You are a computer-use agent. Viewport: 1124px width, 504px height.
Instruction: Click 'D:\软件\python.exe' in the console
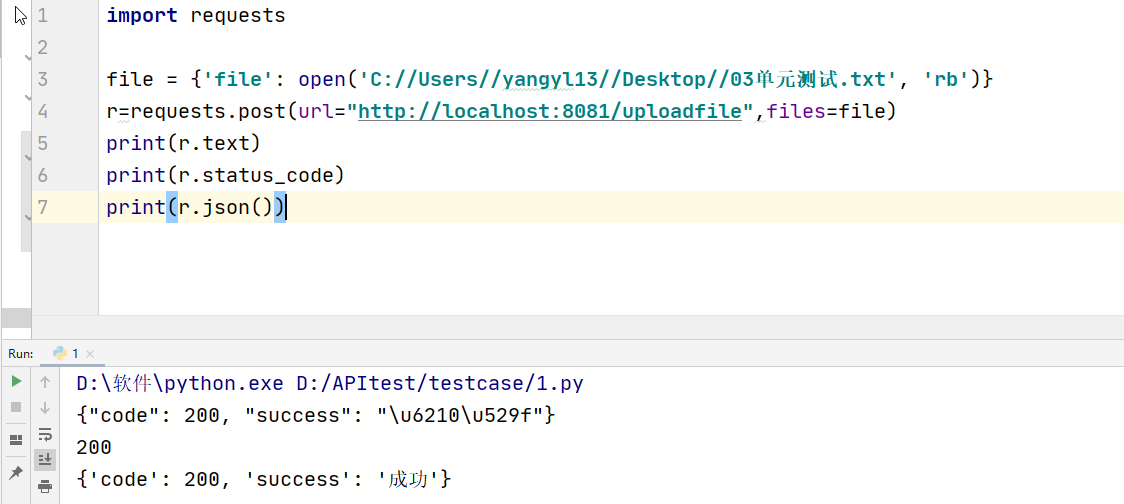180,384
